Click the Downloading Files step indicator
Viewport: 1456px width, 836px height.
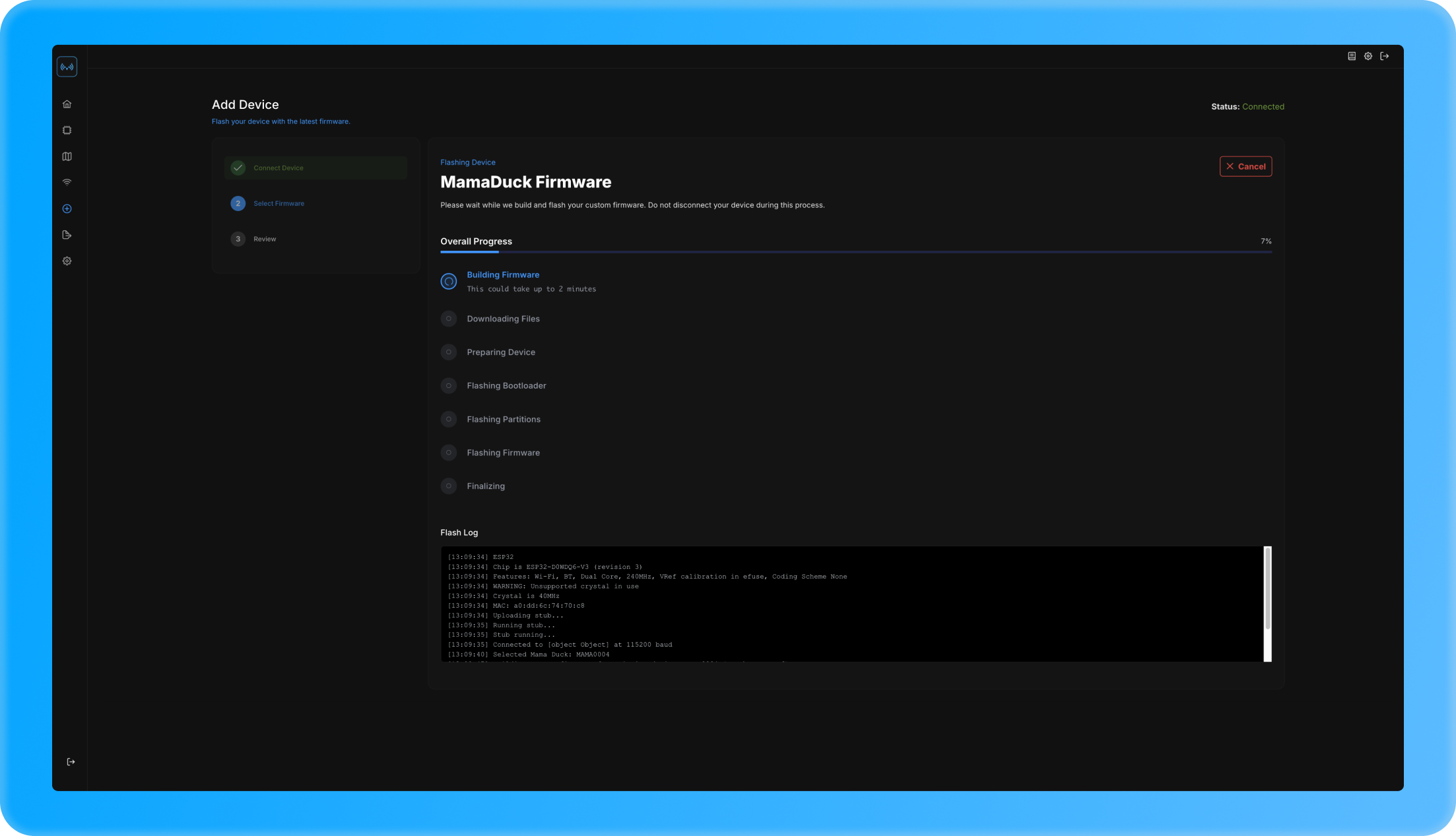click(449, 319)
